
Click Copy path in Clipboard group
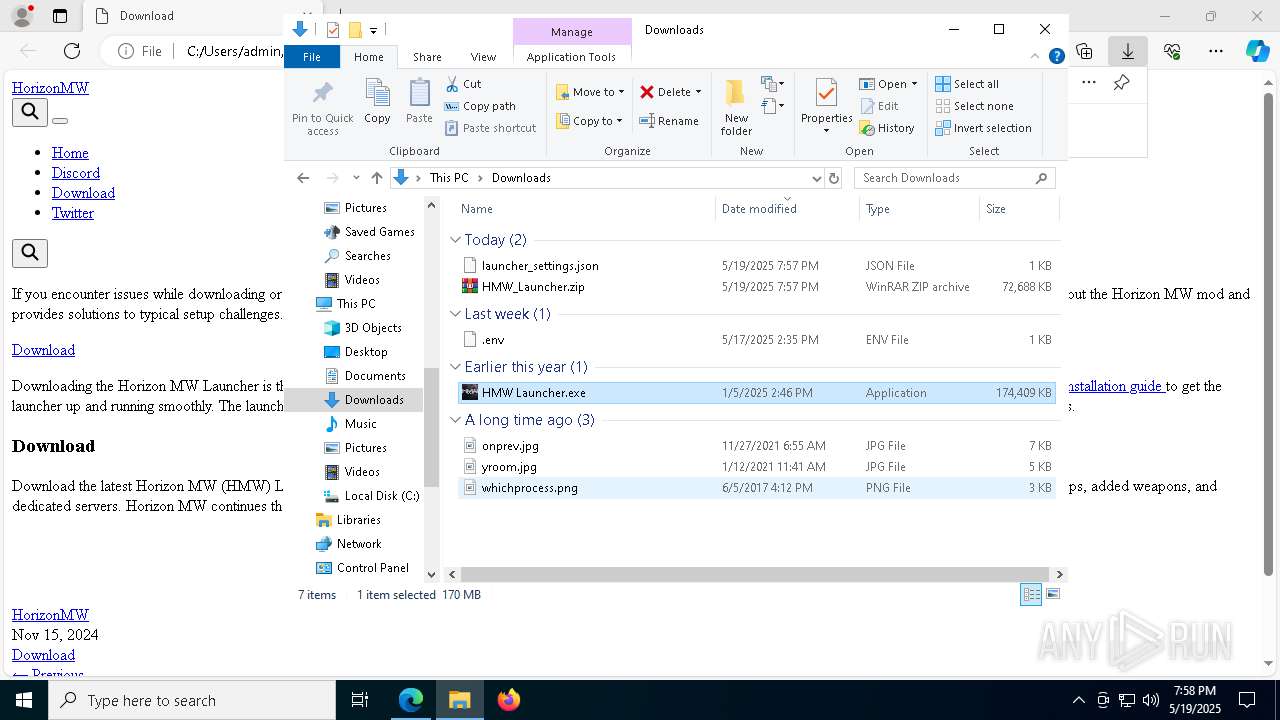click(x=480, y=106)
